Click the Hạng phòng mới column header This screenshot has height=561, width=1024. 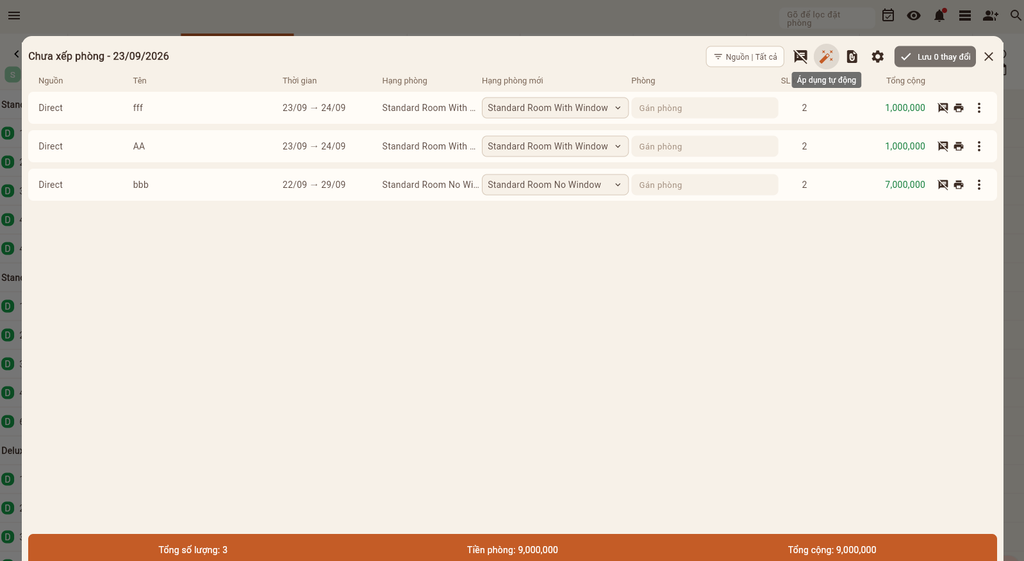point(513,80)
